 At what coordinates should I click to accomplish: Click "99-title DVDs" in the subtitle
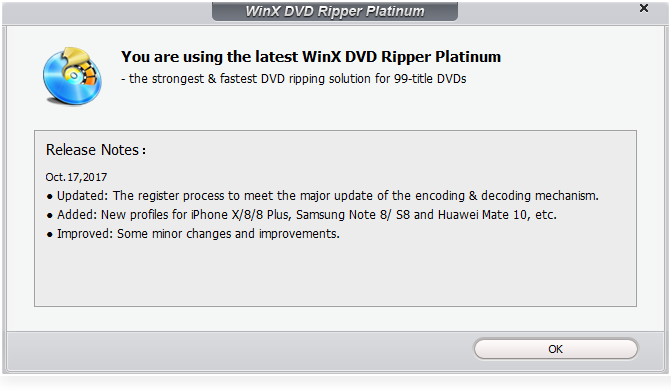click(x=430, y=79)
